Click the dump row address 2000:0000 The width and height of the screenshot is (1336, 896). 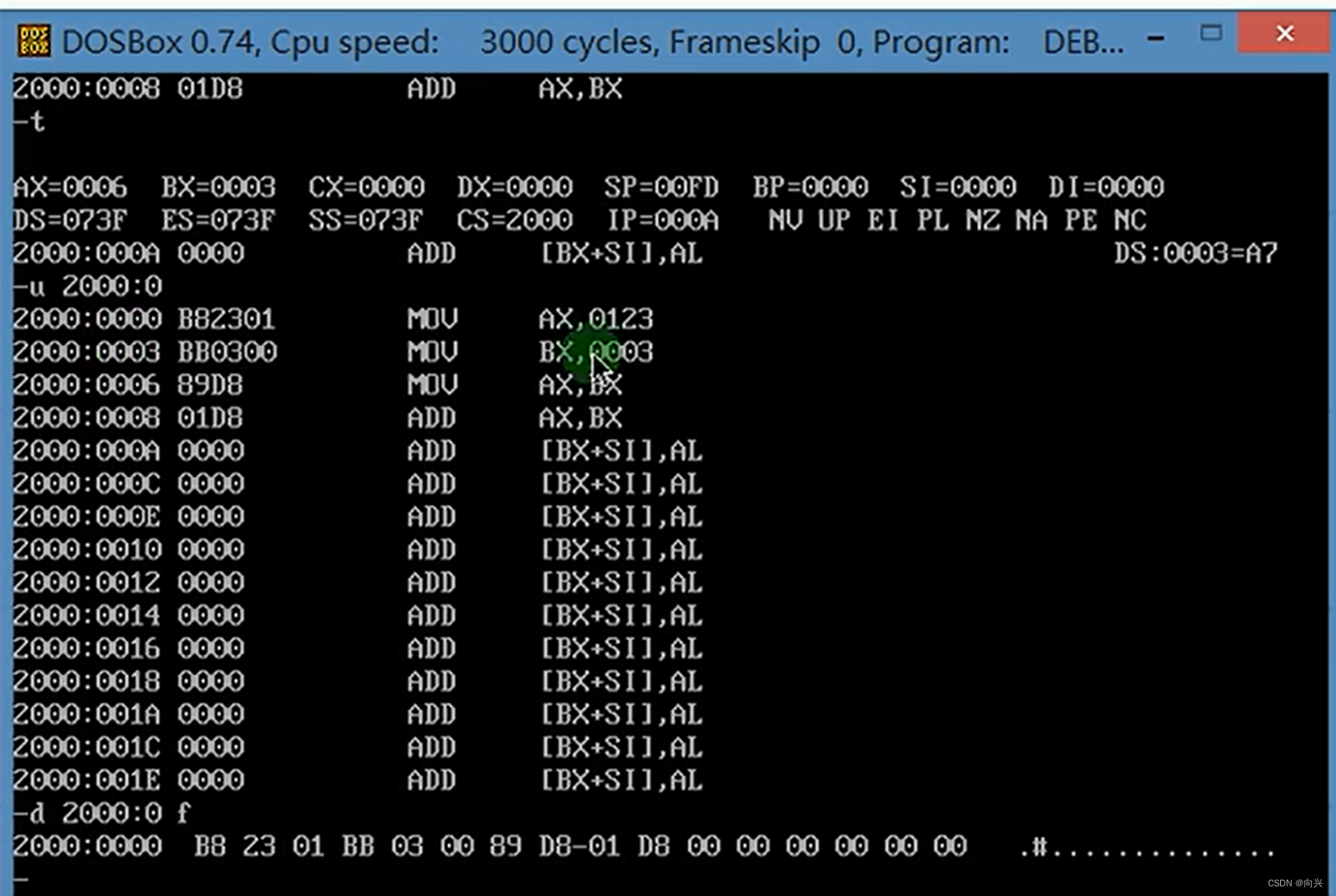pyautogui.click(x=87, y=846)
